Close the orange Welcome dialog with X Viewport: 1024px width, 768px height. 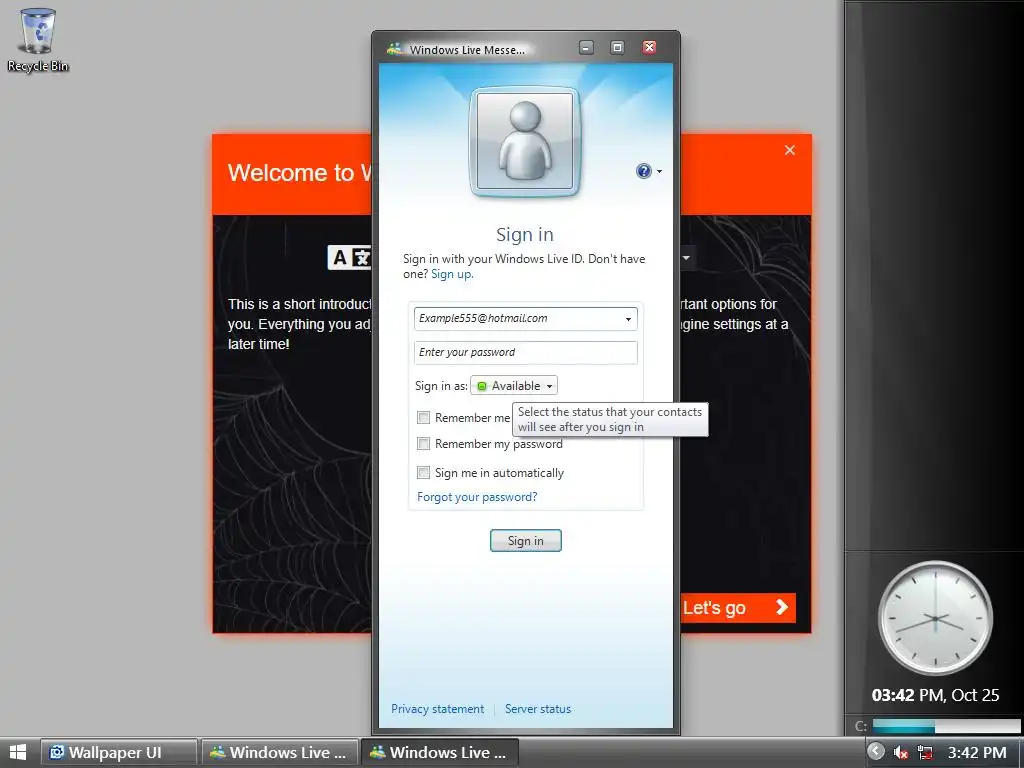[790, 150]
